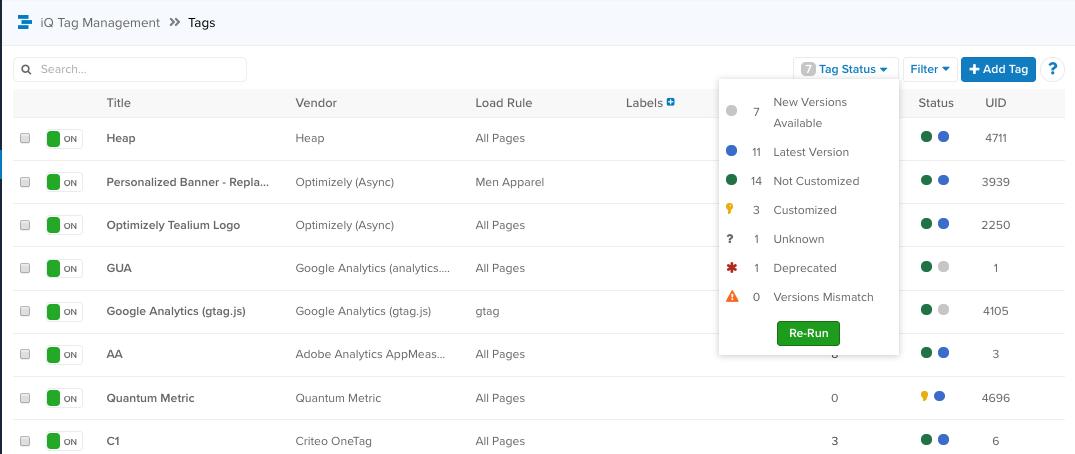This screenshot has height=454, width=1075.
Task: Click the Tealium logo icon in breadcrumb
Action: coord(25,23)
